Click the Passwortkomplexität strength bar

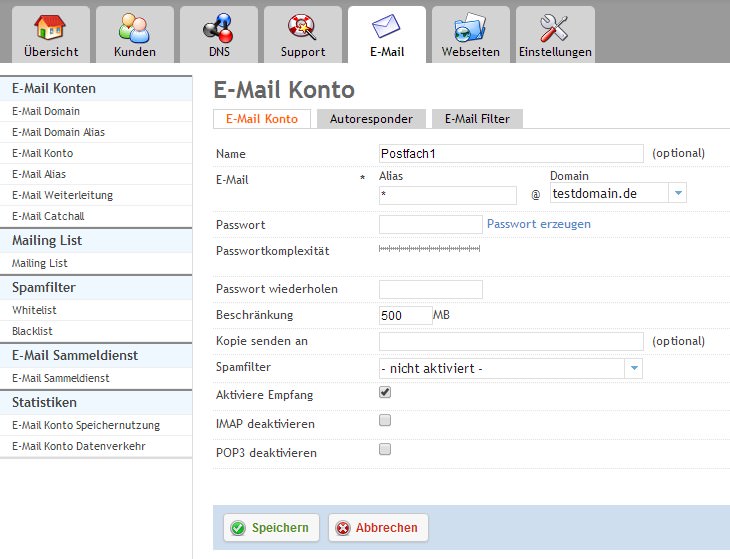point(429,248)
